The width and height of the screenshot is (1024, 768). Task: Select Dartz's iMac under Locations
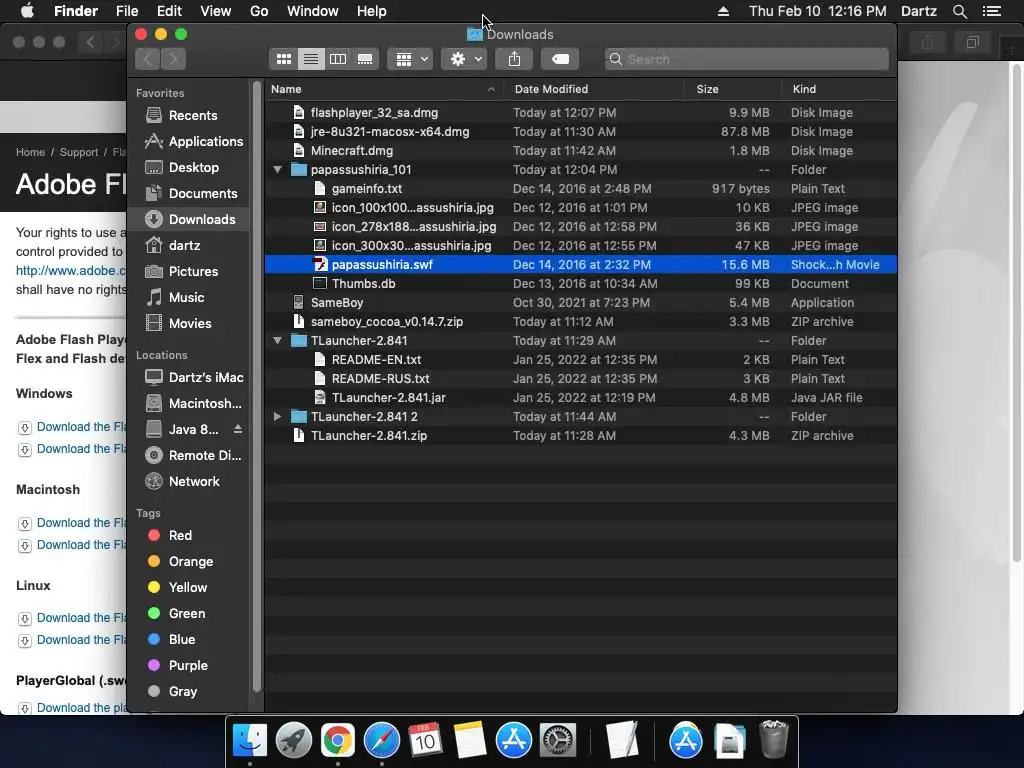(188, 377)
